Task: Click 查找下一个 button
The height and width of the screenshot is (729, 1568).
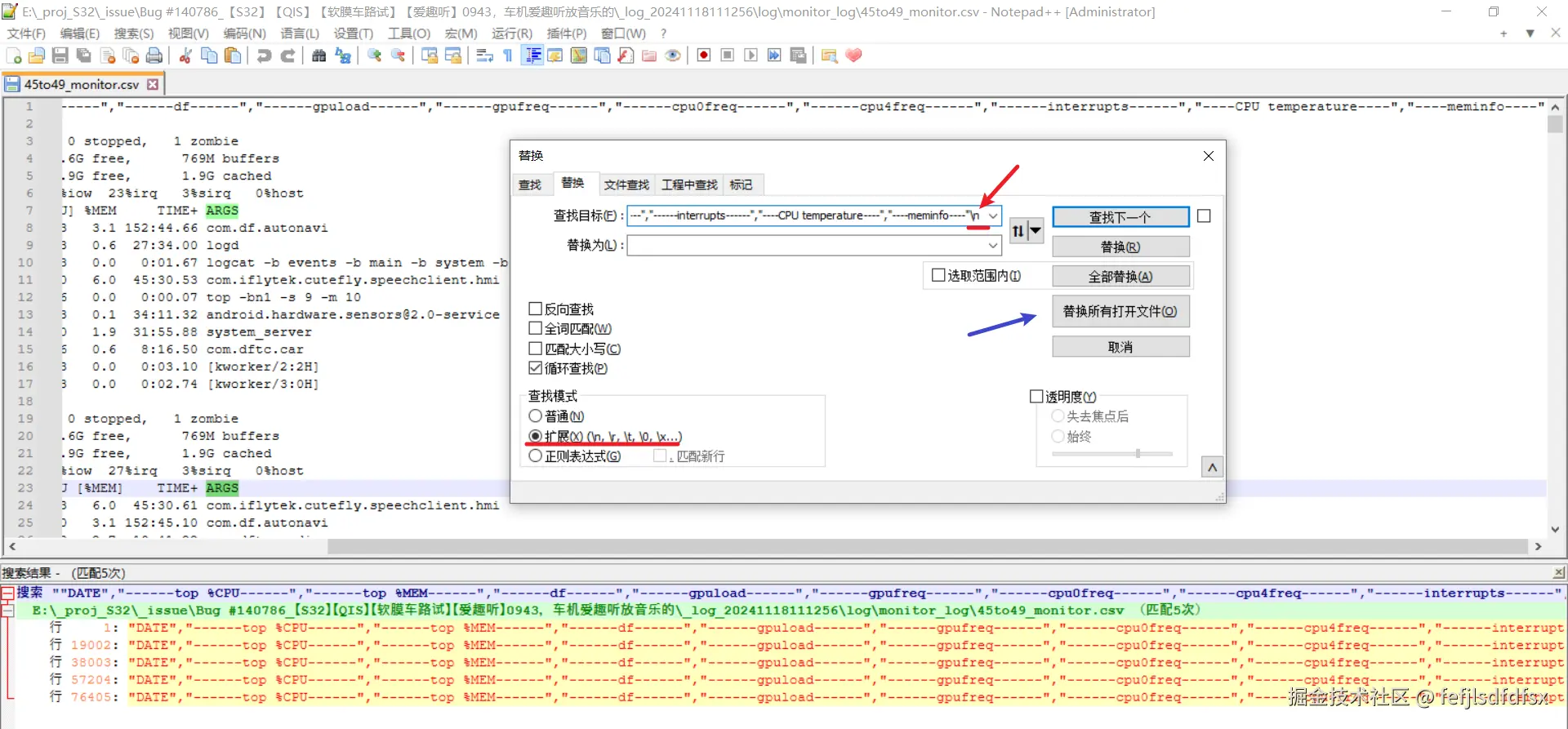Action: click(x=1120, y=217)
